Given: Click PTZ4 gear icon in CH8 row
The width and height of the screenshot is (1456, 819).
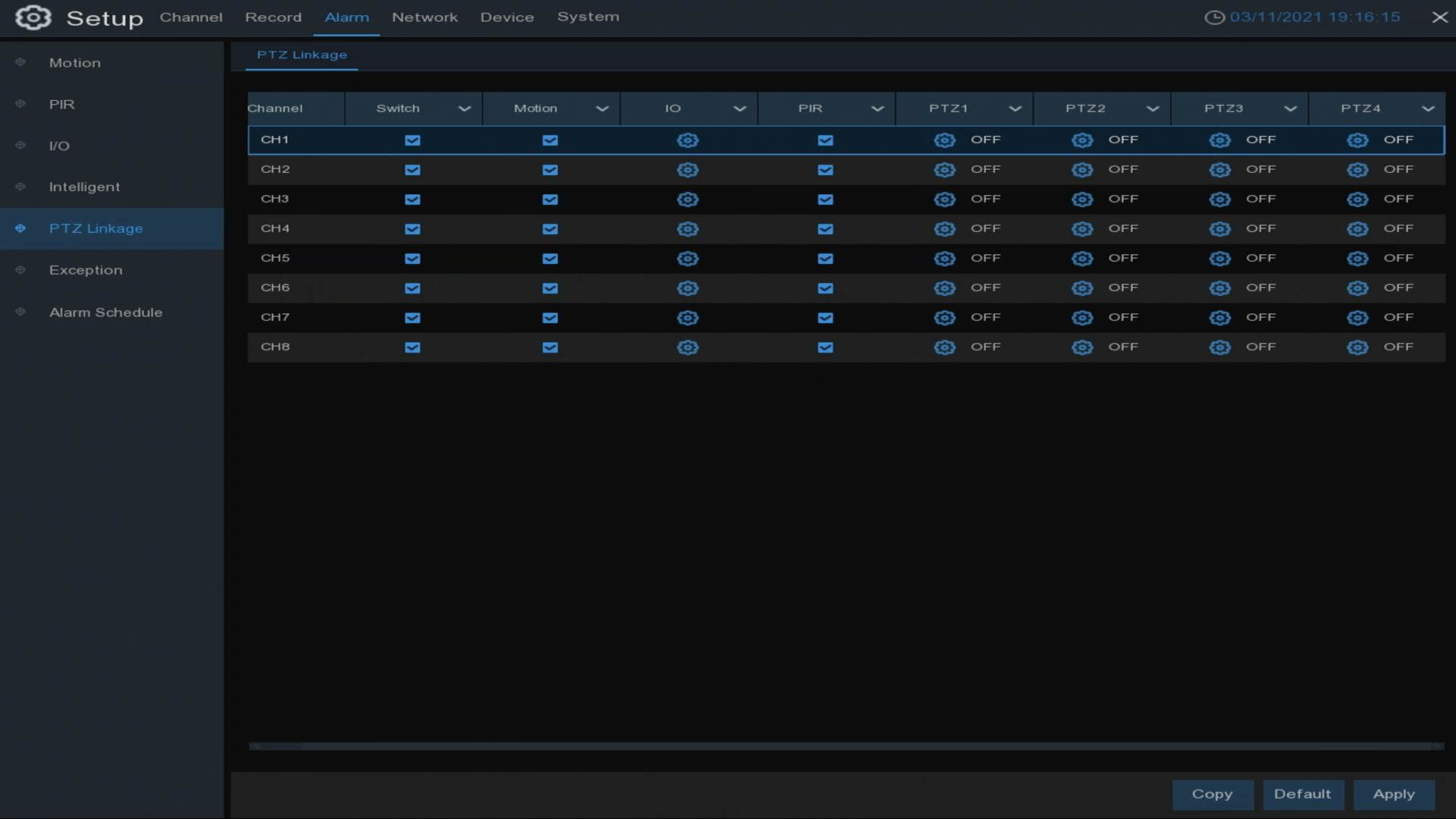Looking at the screenshot, I should point(1357,347).
